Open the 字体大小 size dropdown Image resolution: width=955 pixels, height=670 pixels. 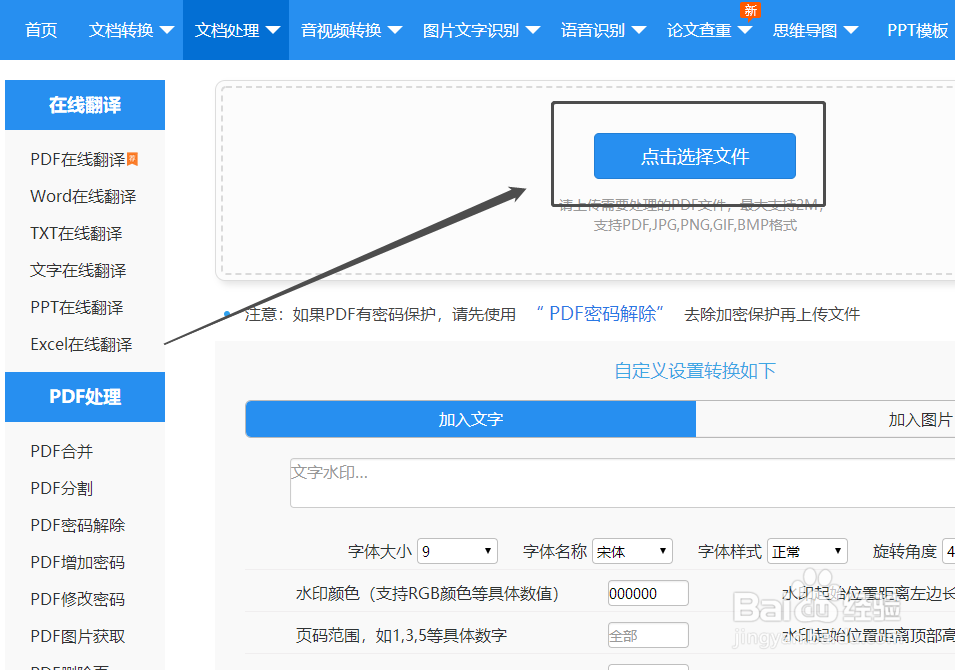457,550
